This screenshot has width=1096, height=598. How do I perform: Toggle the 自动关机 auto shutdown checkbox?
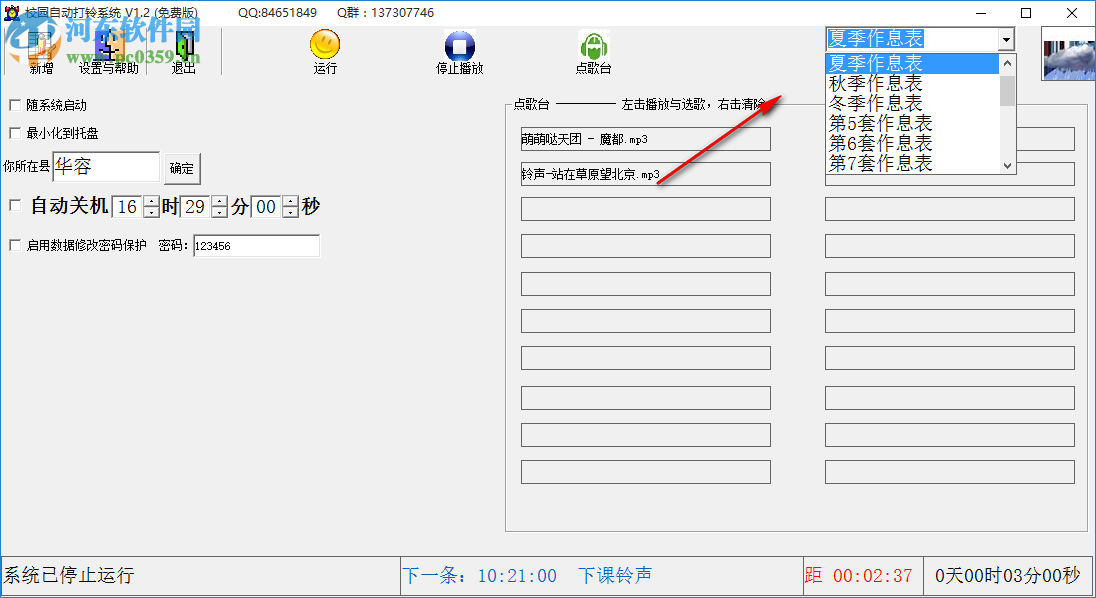[15, 205]
